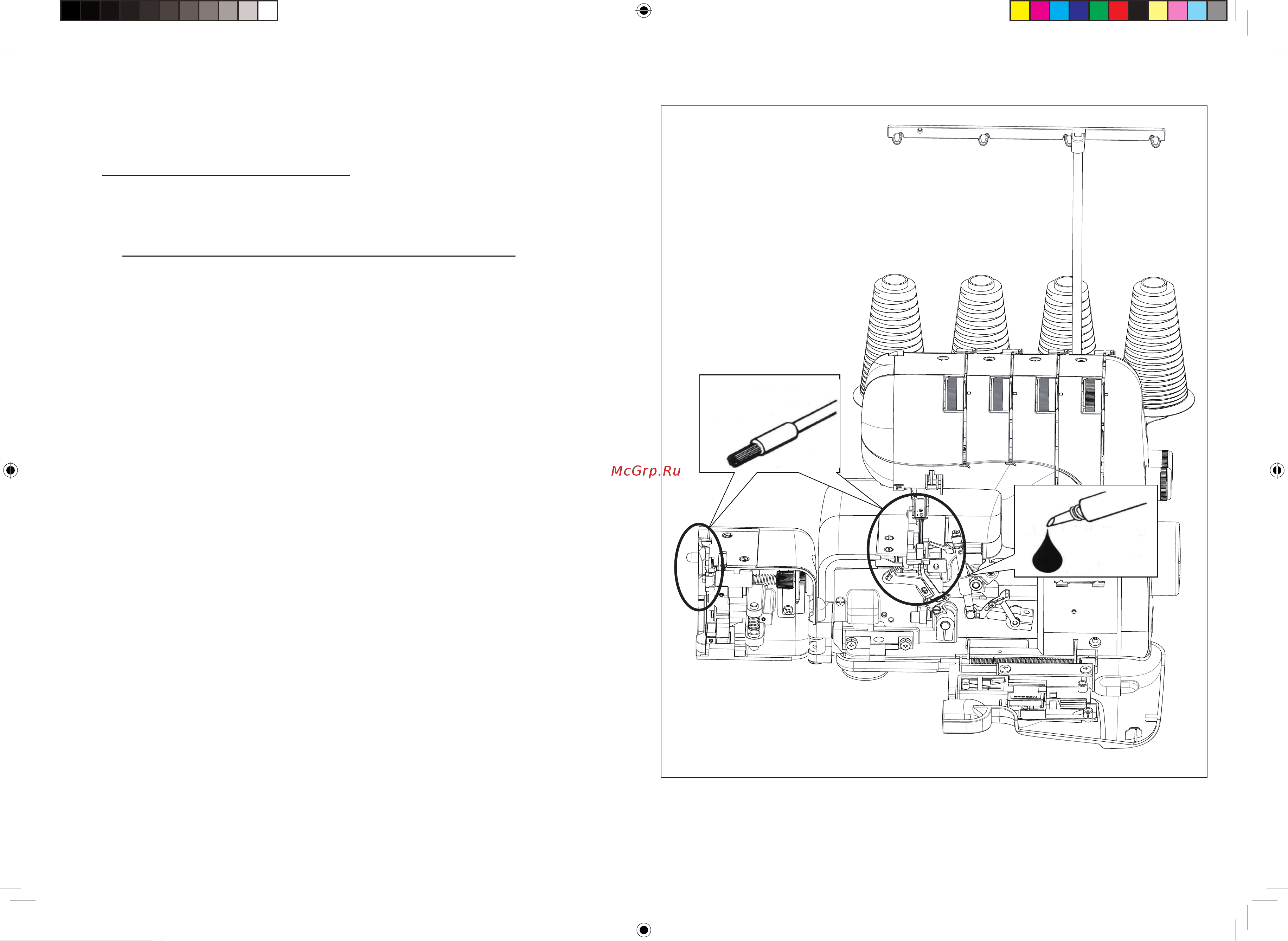Click the circled looper area at machine center
The width and height of the screenshot is (1288, 941).
(917, 549)
